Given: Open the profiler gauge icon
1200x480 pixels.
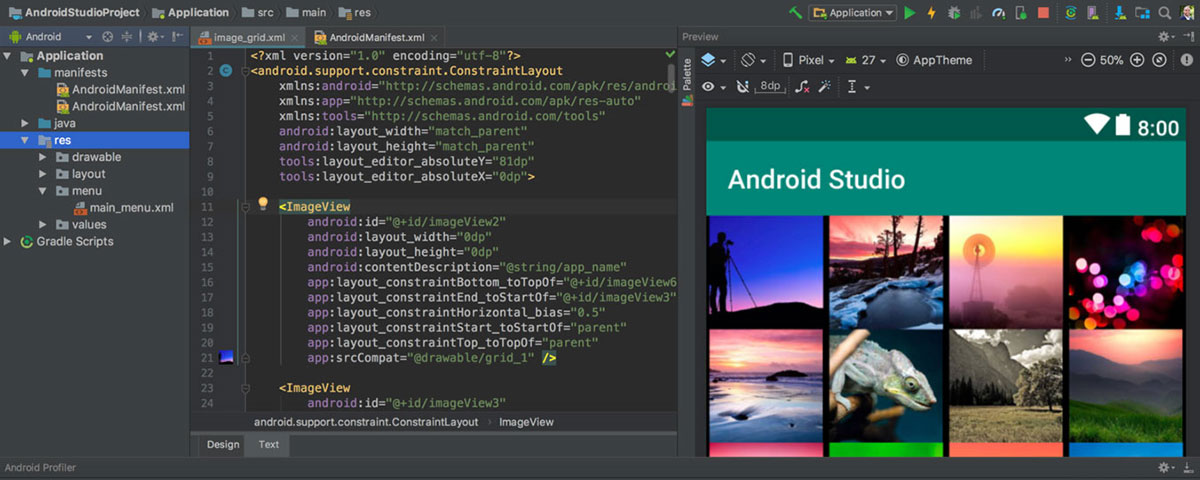Looking at the screenshot, I should click(999, 13).
